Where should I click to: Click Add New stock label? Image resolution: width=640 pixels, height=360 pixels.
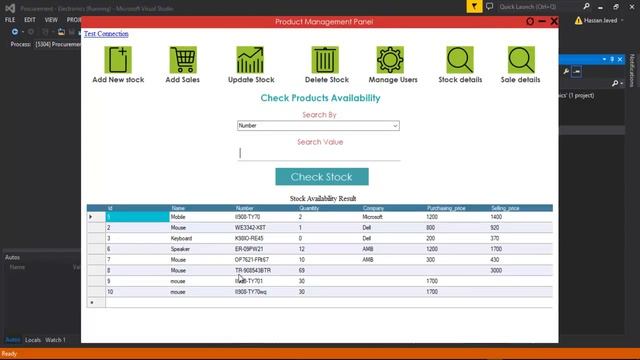(x=118, y=80)
